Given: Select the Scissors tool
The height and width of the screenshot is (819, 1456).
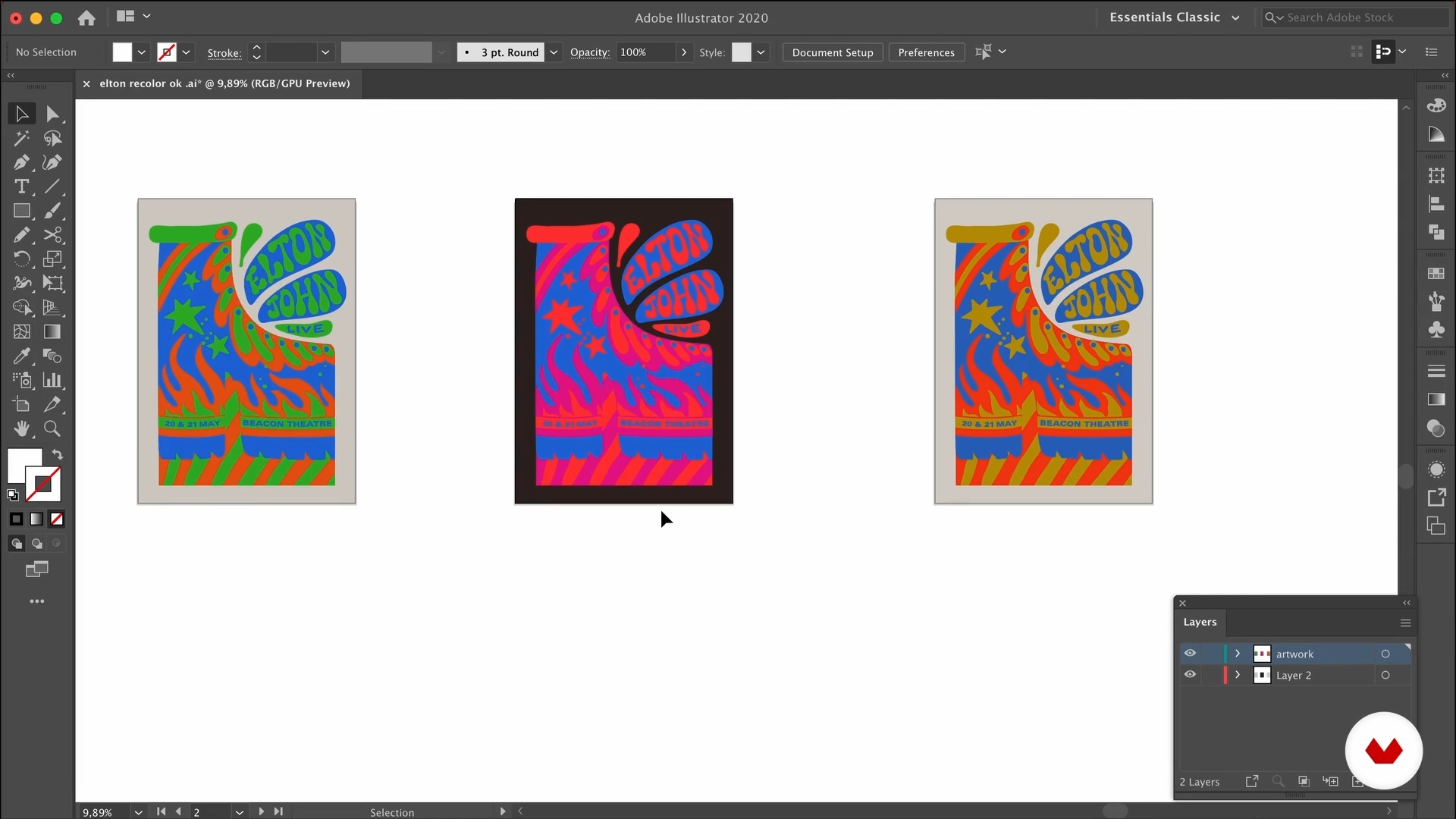Looking at the screenshot, I should (52, 235).
